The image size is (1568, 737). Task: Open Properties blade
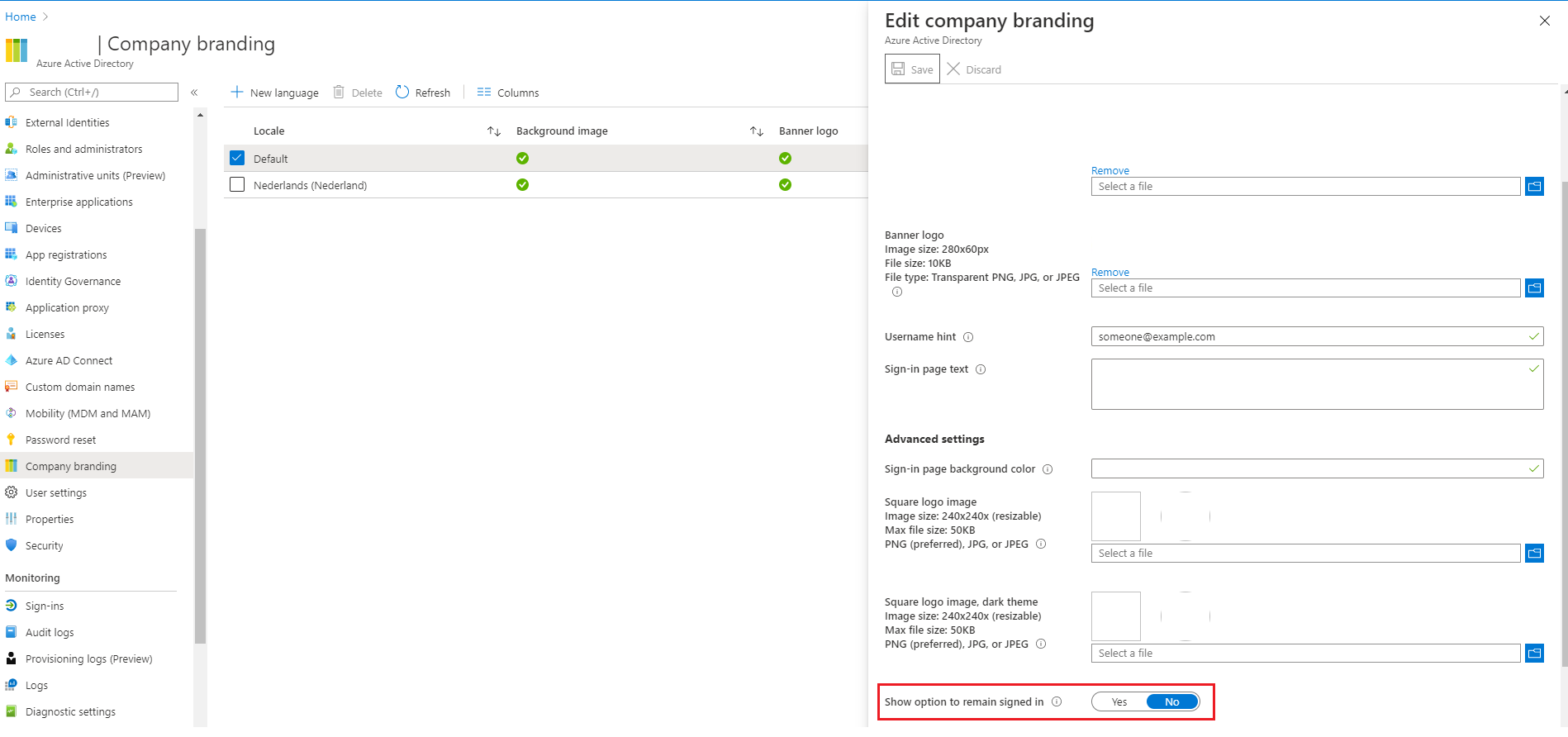(x=50, y=519)
